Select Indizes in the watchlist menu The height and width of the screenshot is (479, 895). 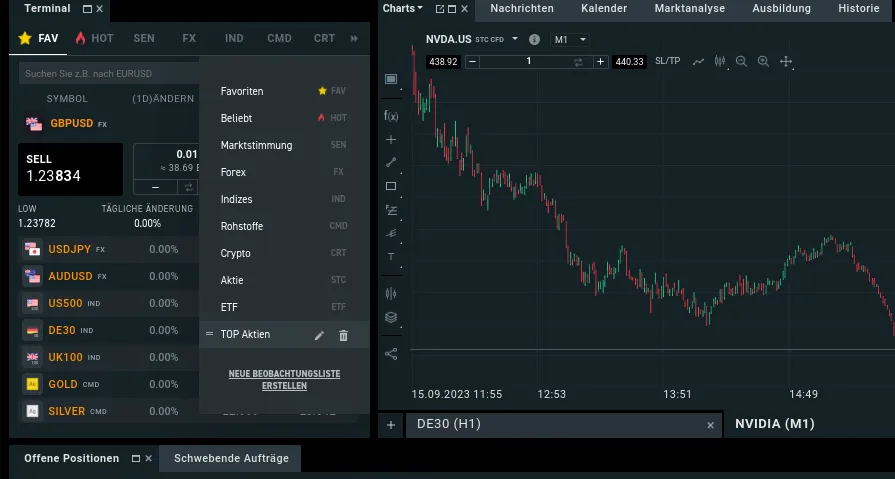click(284, 199)
